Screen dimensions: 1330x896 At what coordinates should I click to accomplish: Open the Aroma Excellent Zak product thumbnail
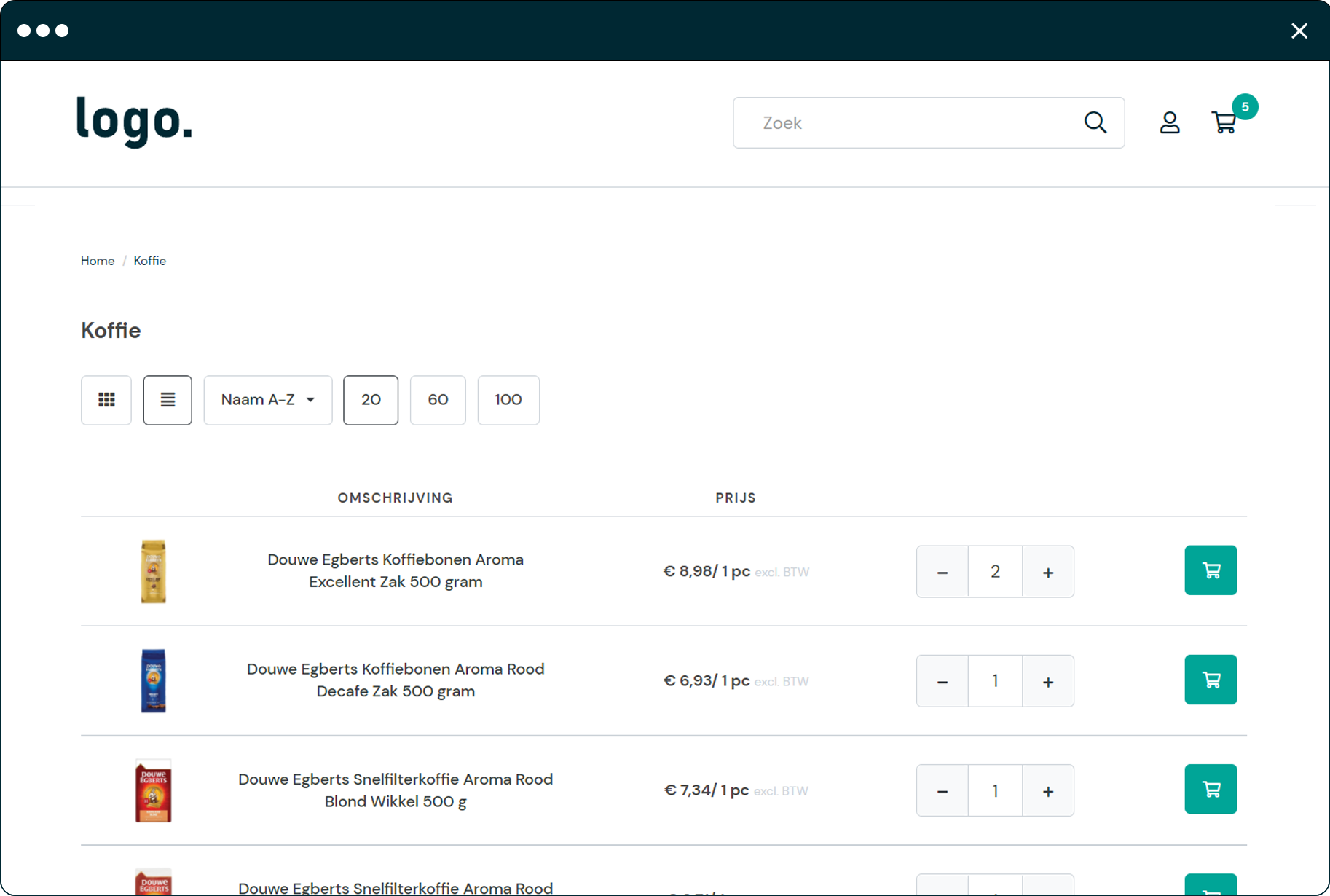tap(153, 571)
